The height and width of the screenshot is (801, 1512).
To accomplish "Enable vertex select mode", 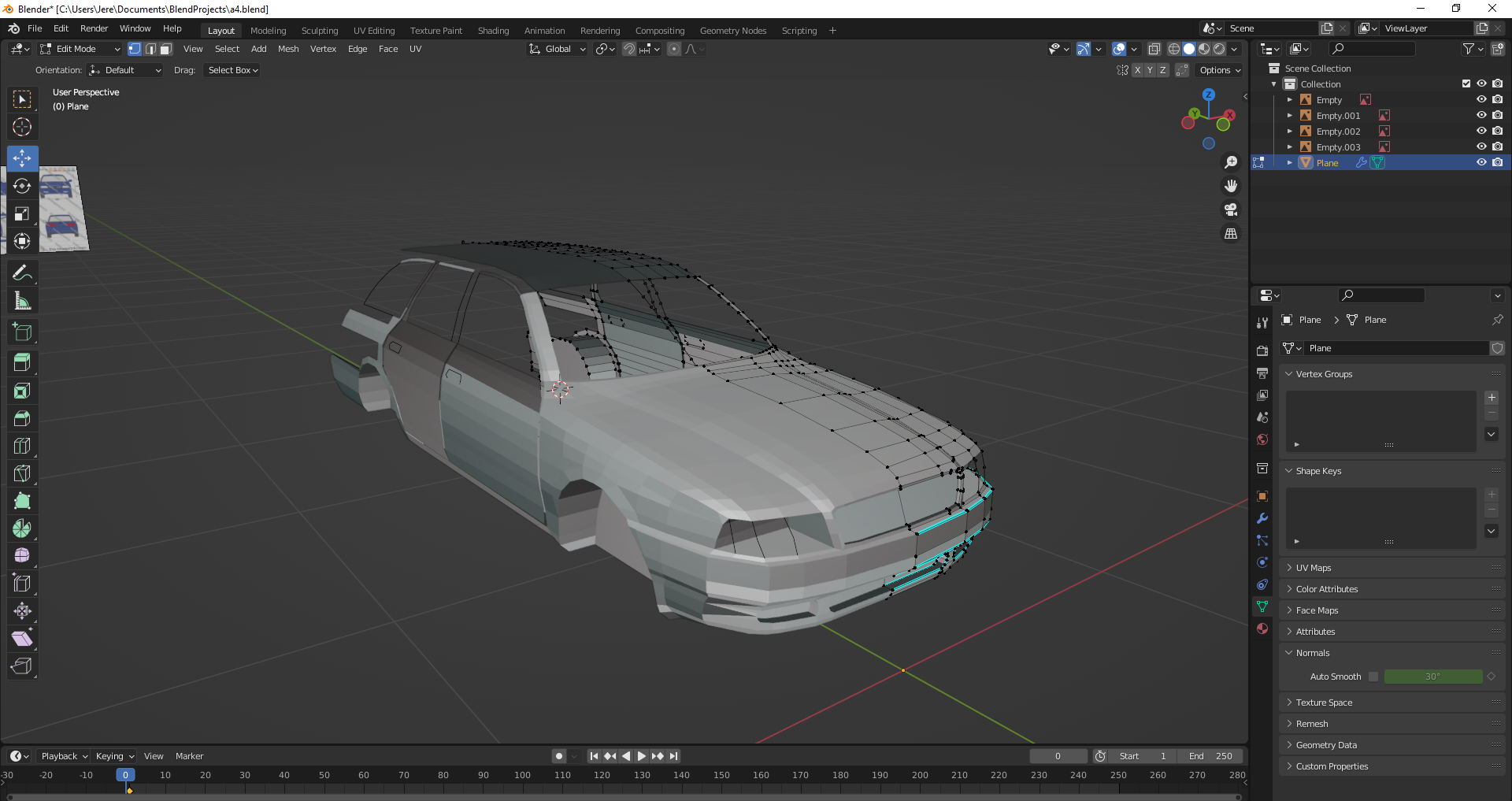I will (135, 49).
